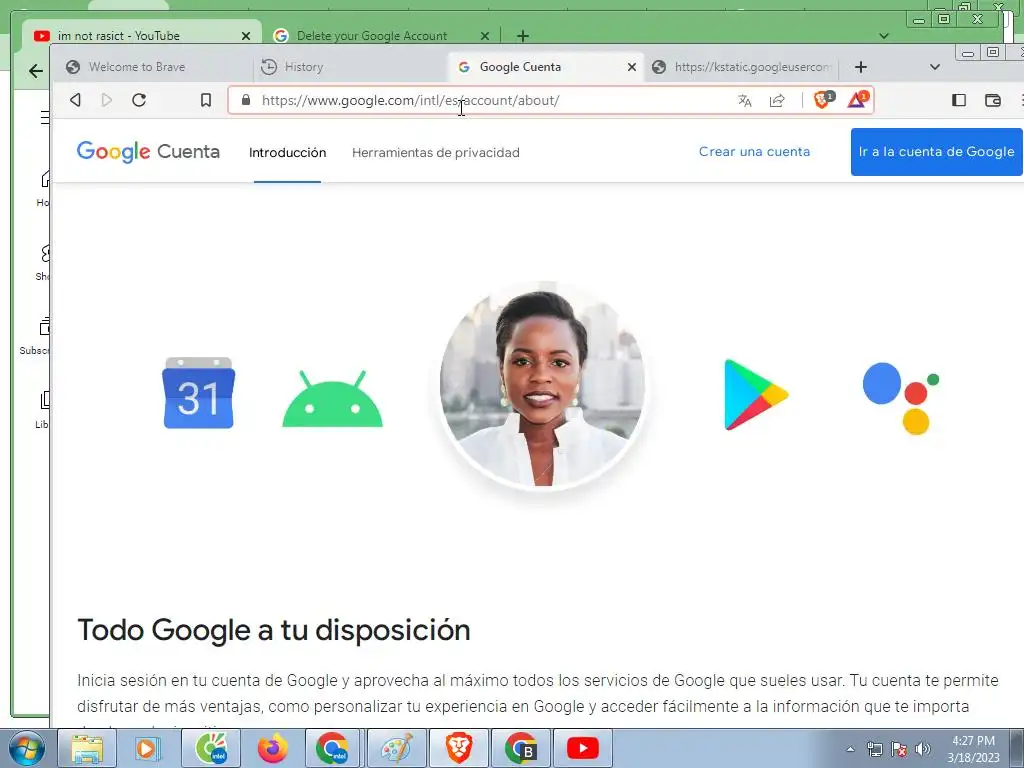Viewport: 1024px width, 768px height.
Task: Reload the Google Cuenta page
Action: click(x=138, y=100)
